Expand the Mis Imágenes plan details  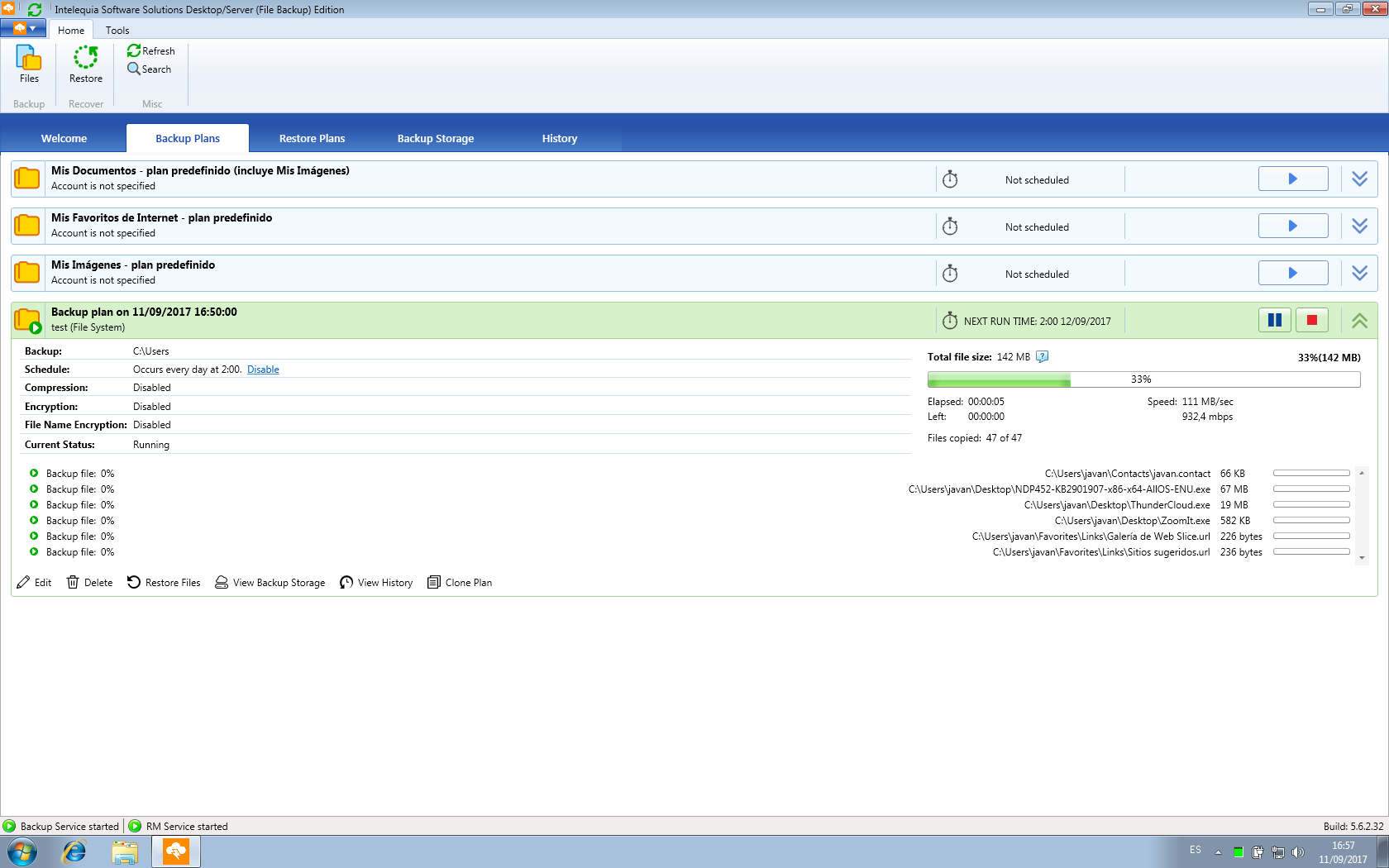click(1359, 274)
